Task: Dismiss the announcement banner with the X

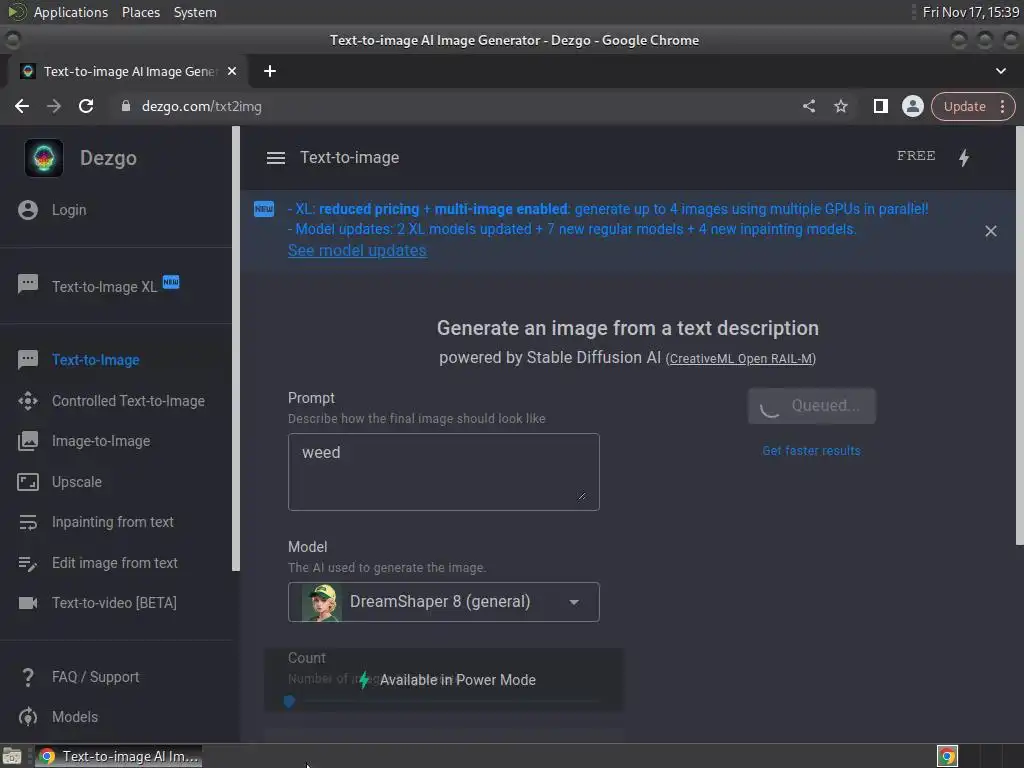Action: click(x=991, y=231)
